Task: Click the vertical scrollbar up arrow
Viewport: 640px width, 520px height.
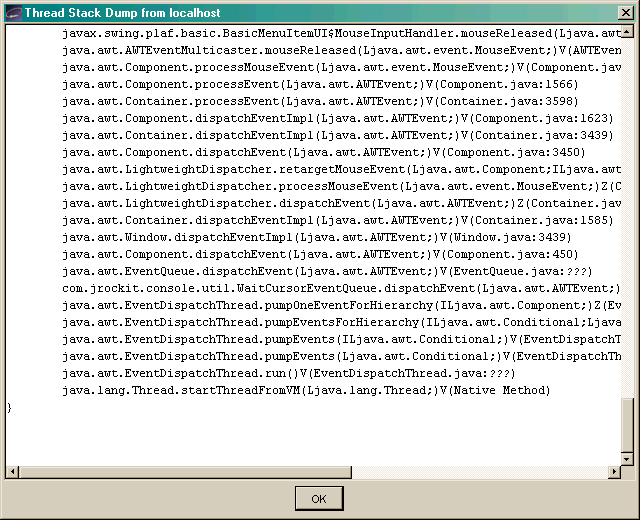Action: click(627, 31)
